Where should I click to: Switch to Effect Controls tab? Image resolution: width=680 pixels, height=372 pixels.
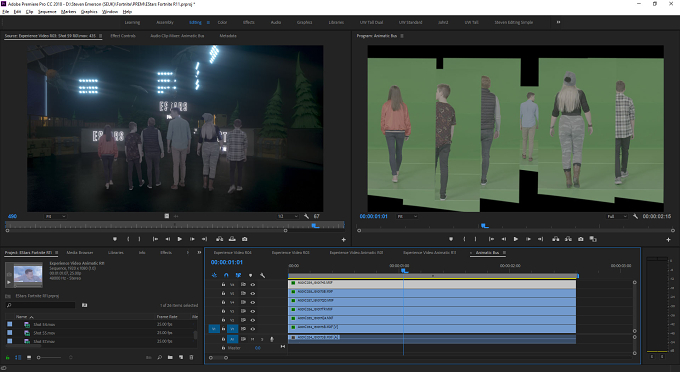click(123, 36)
